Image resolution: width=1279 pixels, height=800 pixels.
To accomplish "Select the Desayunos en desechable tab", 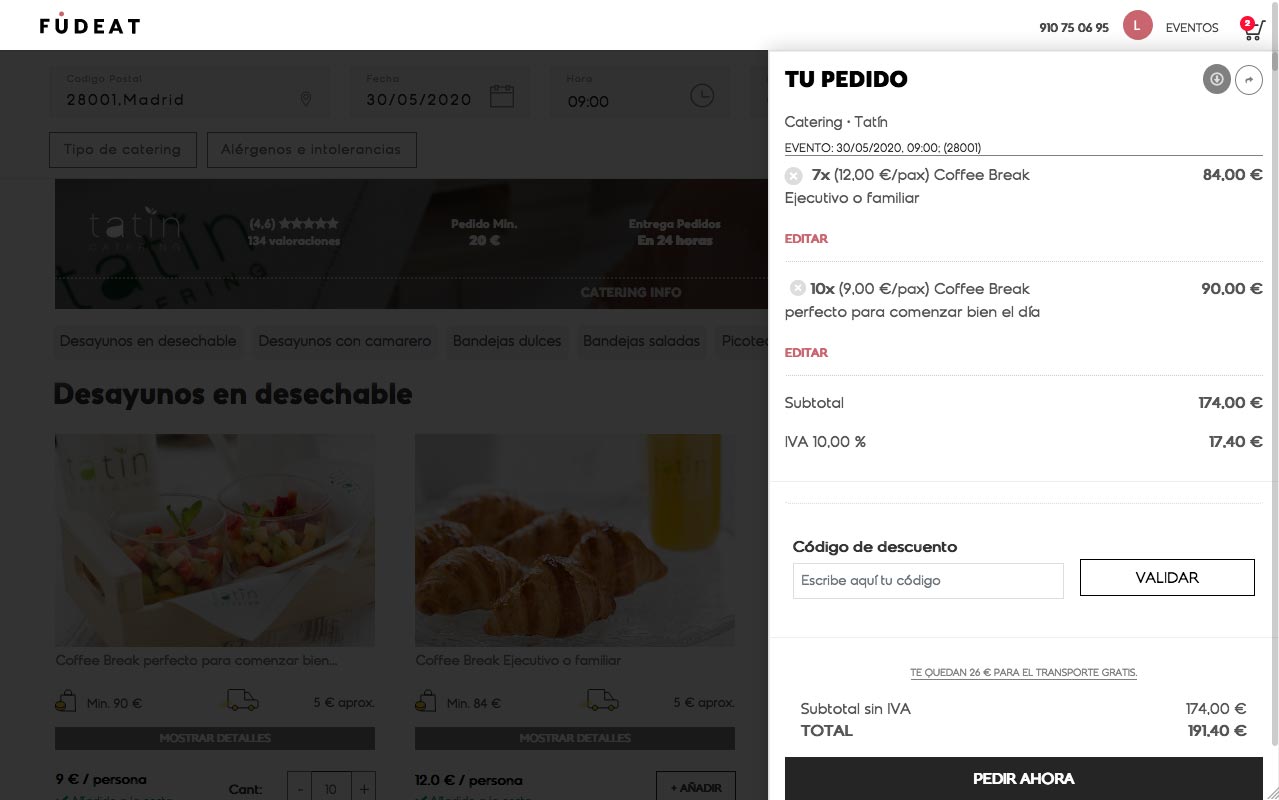I will [148, 341].
